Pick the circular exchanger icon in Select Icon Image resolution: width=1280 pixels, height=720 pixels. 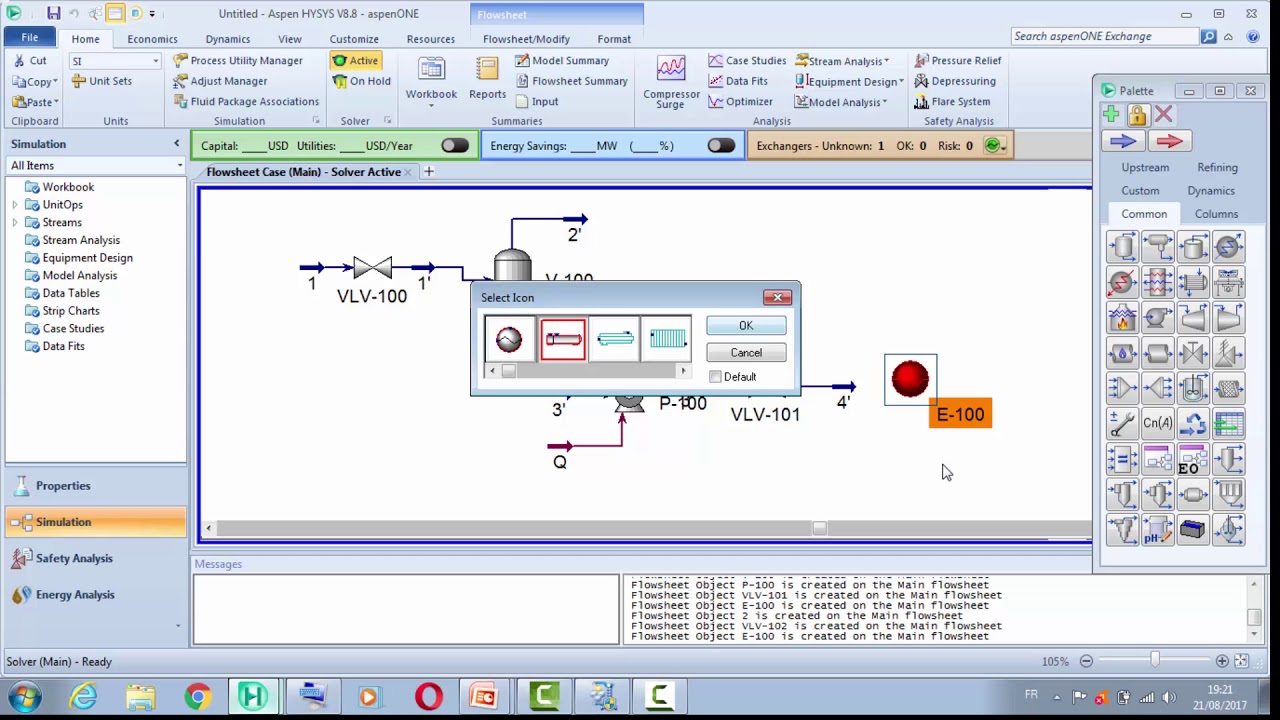click(509, 340)
